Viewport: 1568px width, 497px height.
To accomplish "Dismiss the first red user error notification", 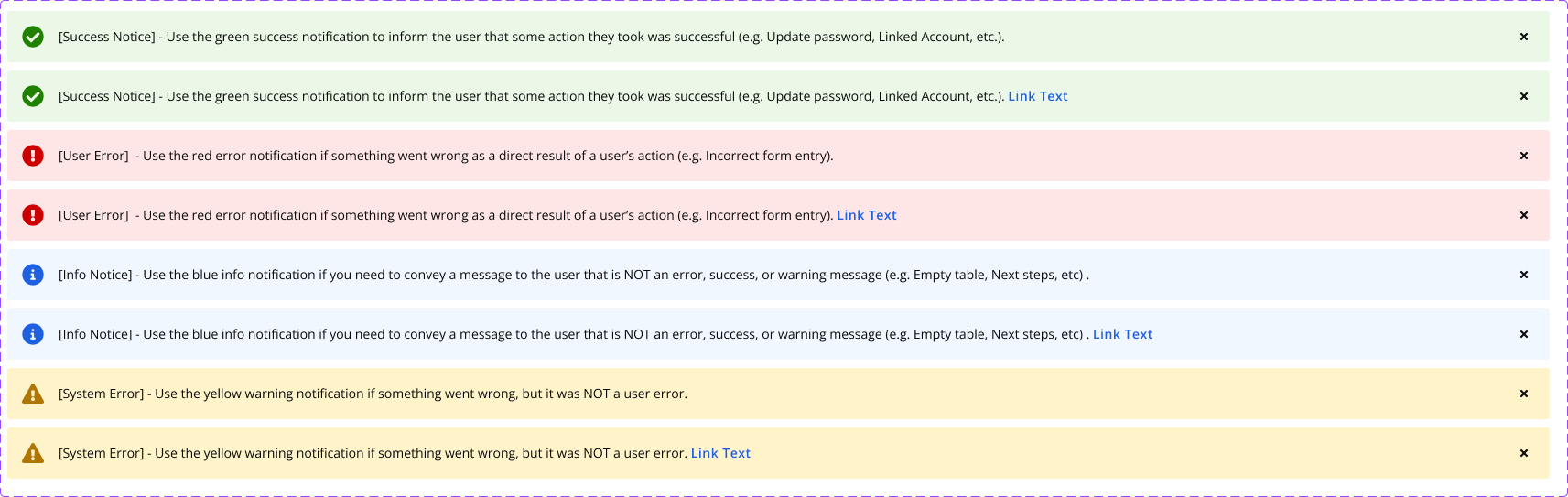I will point(1524,156).
